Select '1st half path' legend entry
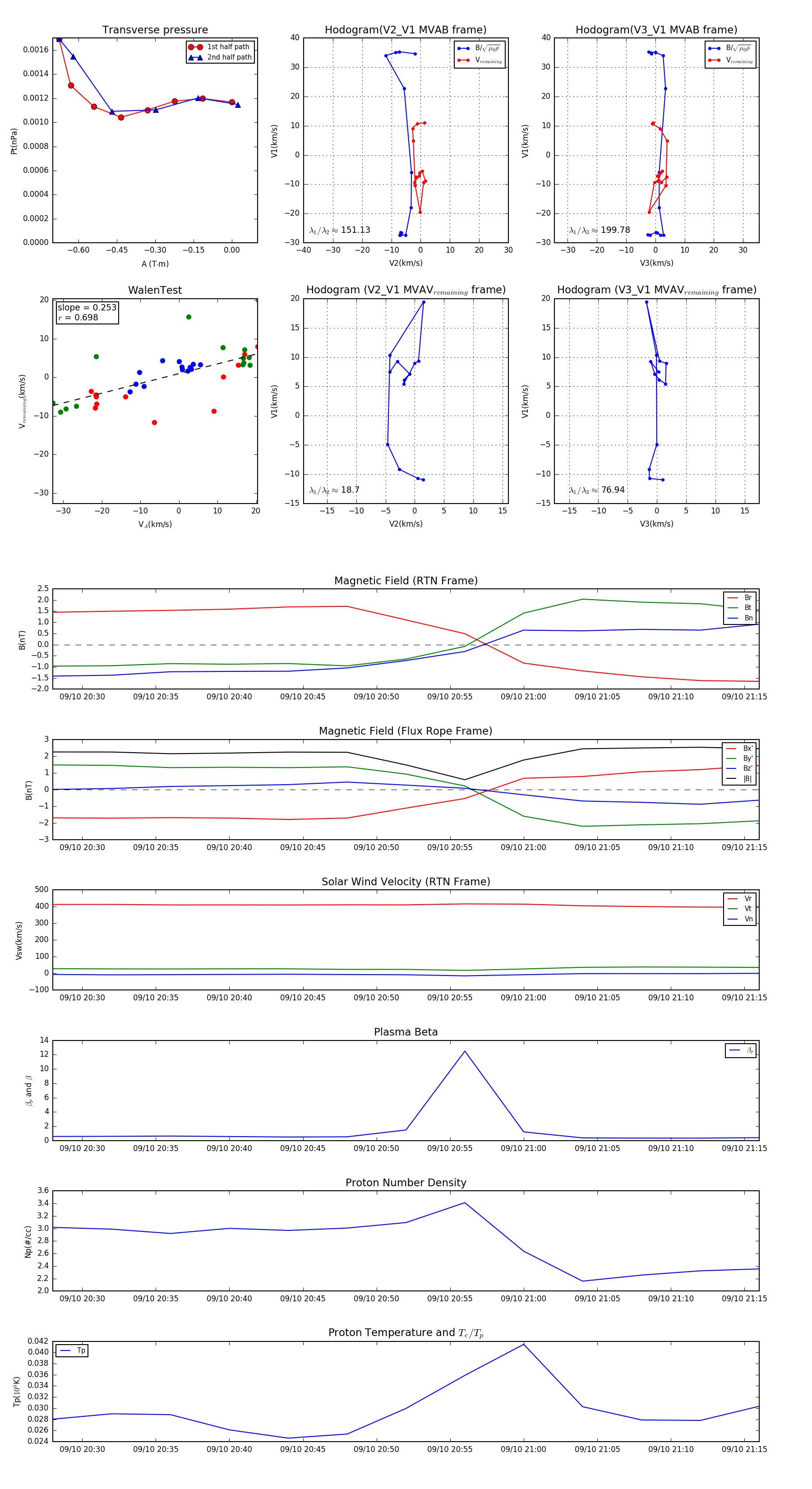 coord(219,47)
